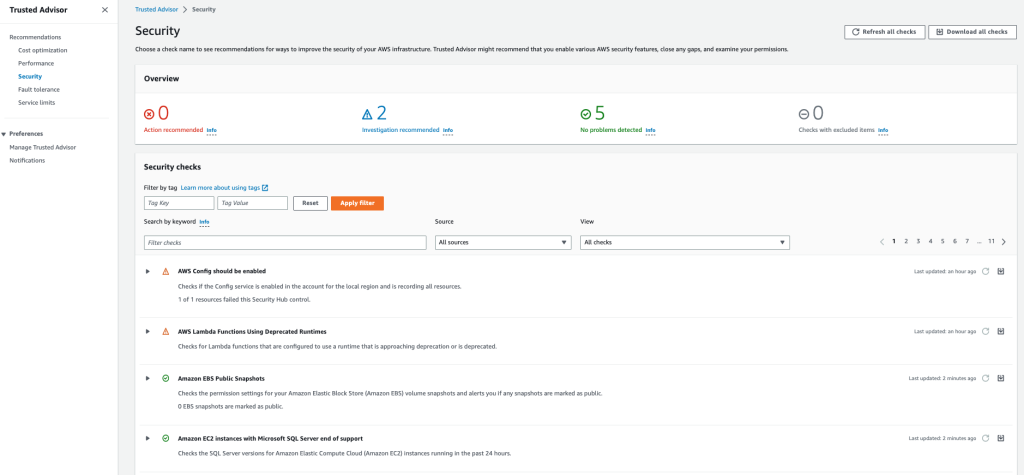
Task: Go to page 4 of checks
Action: pyautogui.click(x=931, y=242)
